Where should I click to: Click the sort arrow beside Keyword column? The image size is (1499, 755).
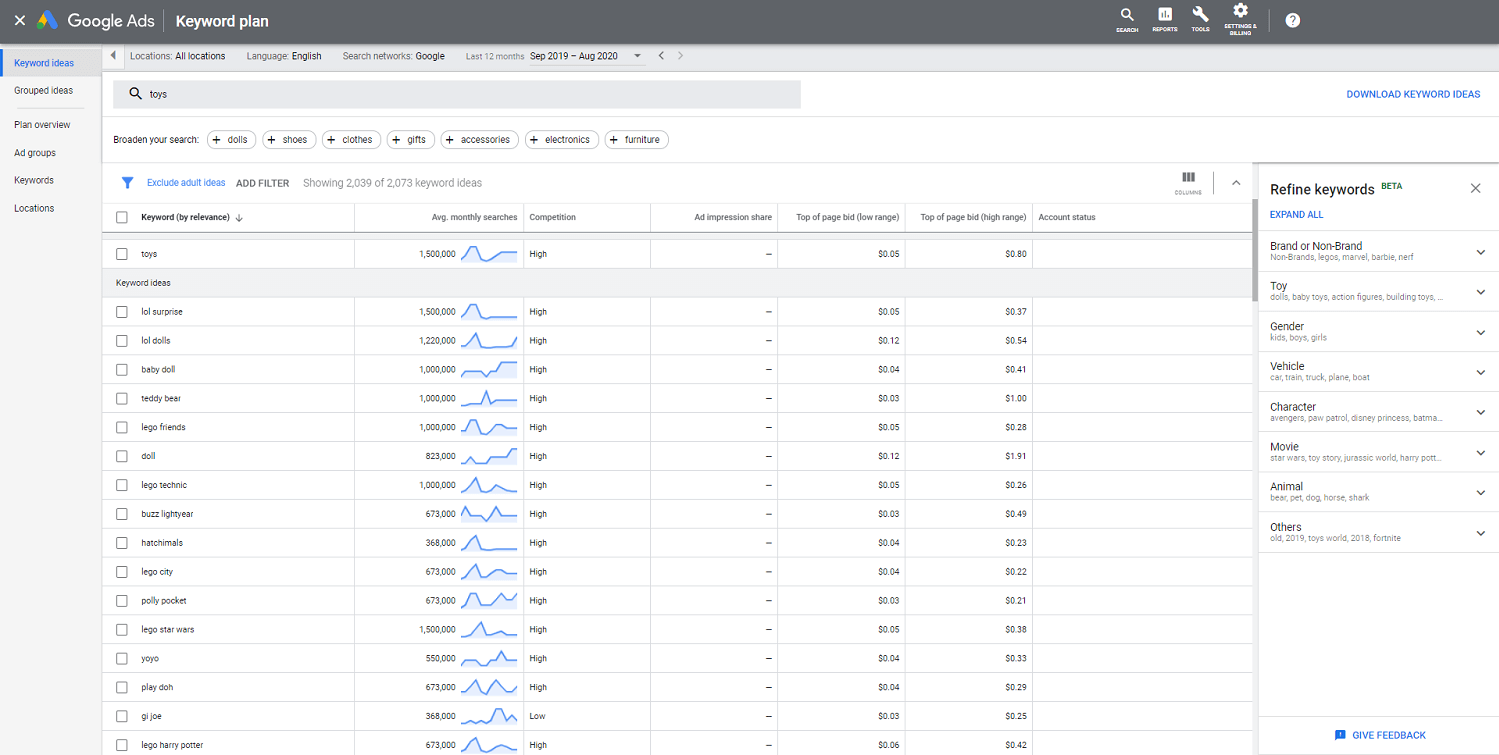(x=239, y=217)
